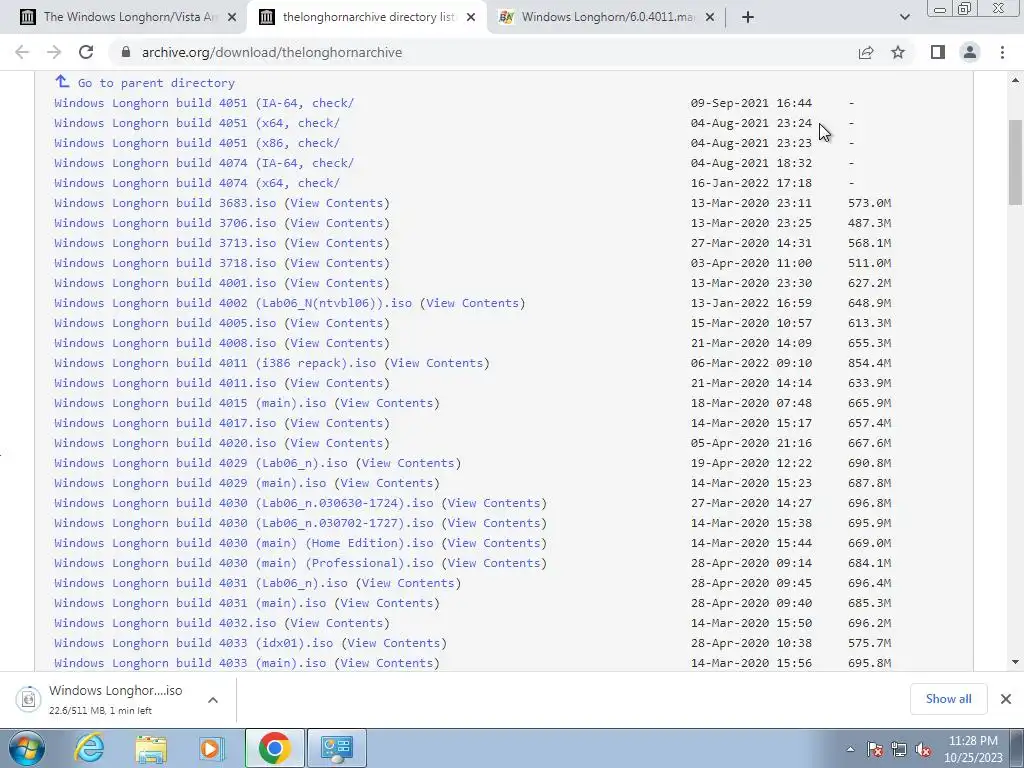Open build 4051 (x64, check/ folder
The height and width of the screenshot is (768, 1024).
[x=197, y=123]
